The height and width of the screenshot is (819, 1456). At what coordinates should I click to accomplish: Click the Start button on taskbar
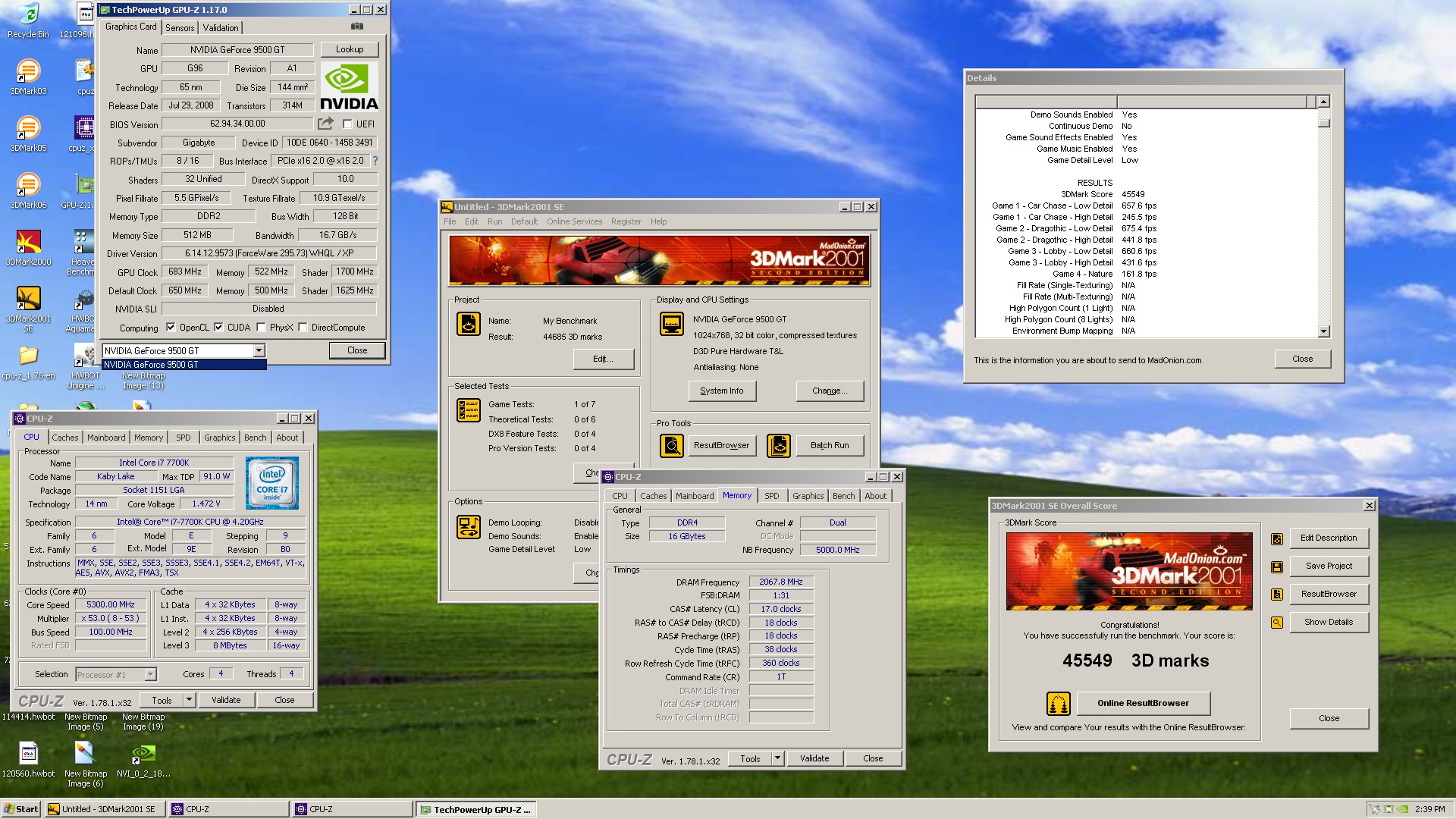(x=21, y=809)
